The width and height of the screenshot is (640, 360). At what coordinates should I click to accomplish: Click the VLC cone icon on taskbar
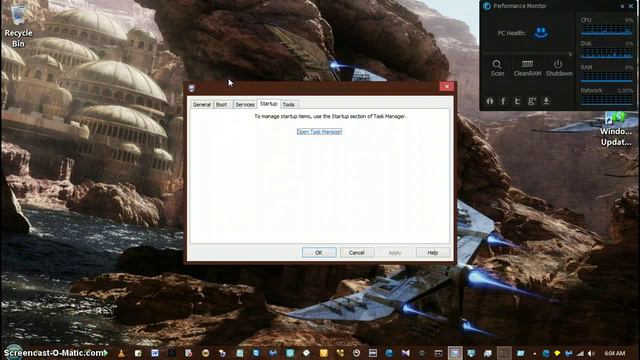coord(121,353)
